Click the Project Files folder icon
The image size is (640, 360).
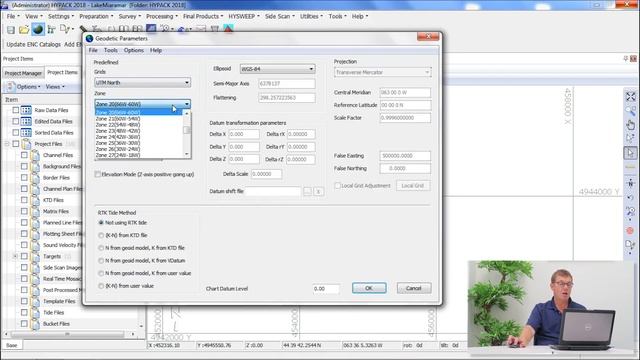(27, 144)
